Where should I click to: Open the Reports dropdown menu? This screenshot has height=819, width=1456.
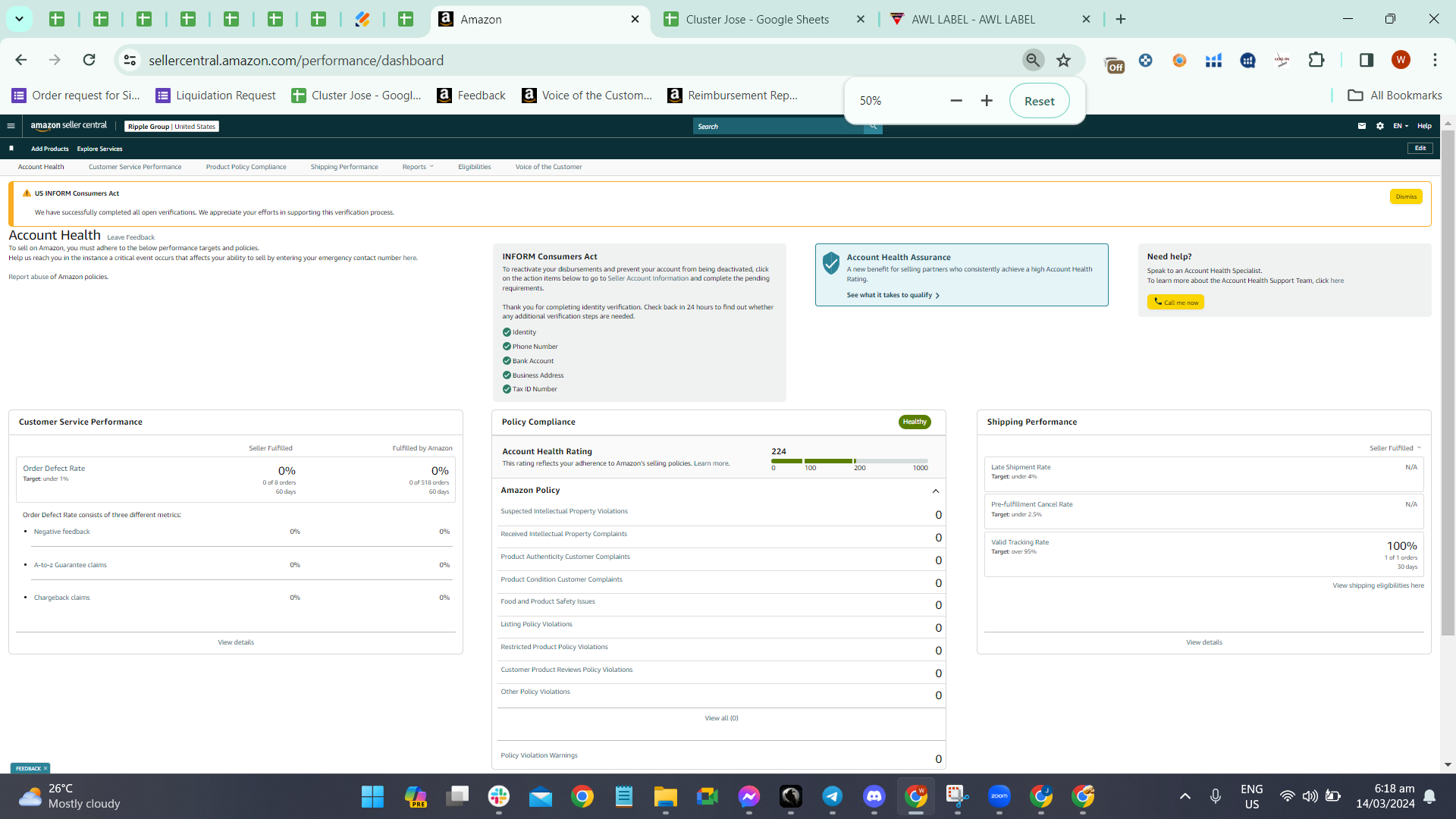(x=418, y=167)
